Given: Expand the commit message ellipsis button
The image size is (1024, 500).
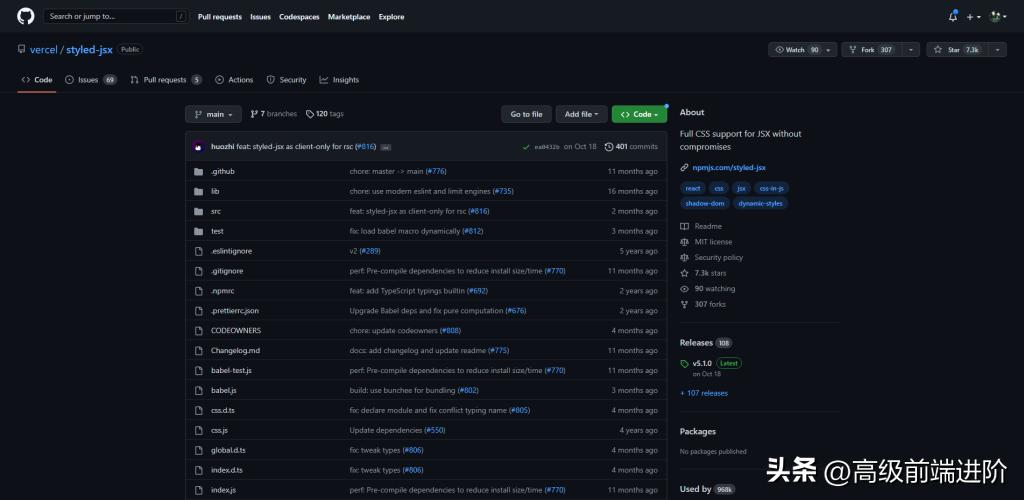Looking at the screenshot, I should 386,147.
